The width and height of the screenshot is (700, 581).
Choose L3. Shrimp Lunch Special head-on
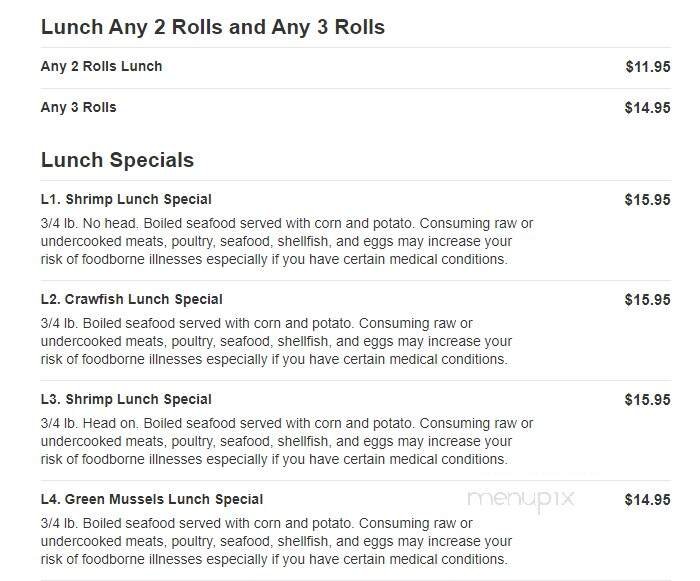[x=126, y=399]
